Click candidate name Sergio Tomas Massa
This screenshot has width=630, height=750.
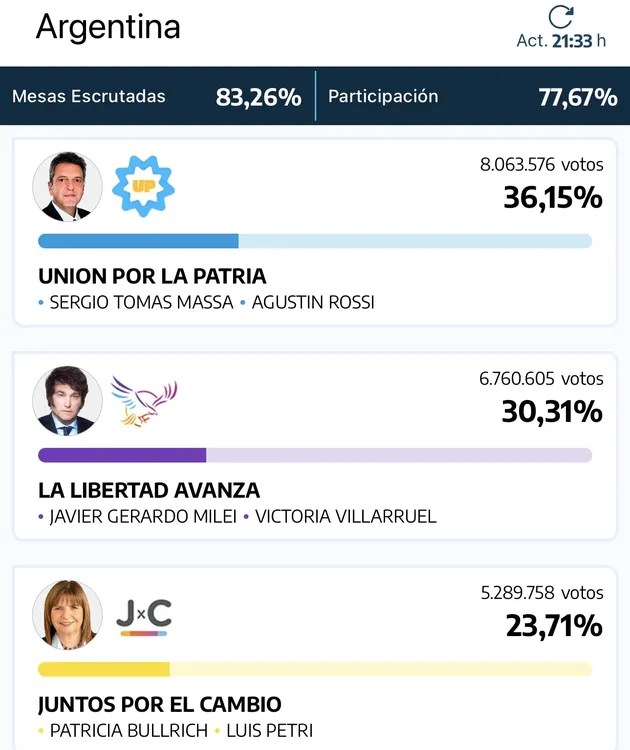point(141,302)
